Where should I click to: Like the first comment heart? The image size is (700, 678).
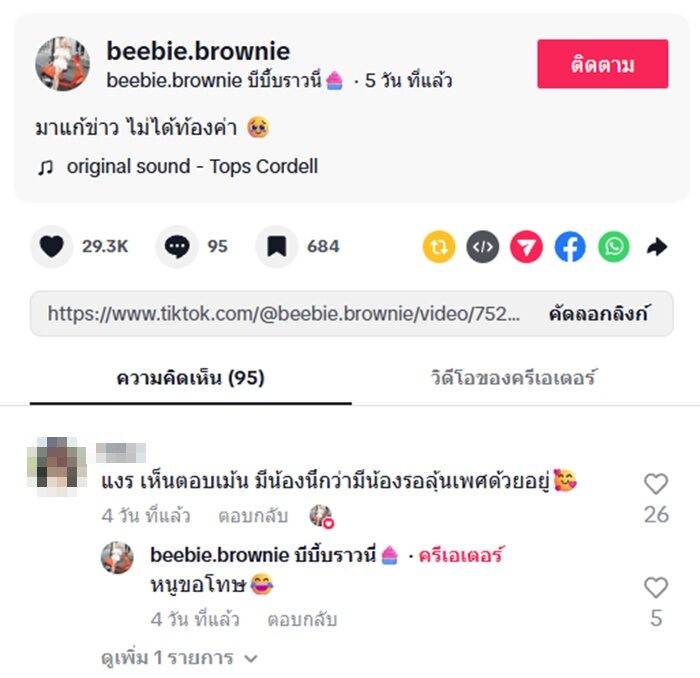point(656,484)
